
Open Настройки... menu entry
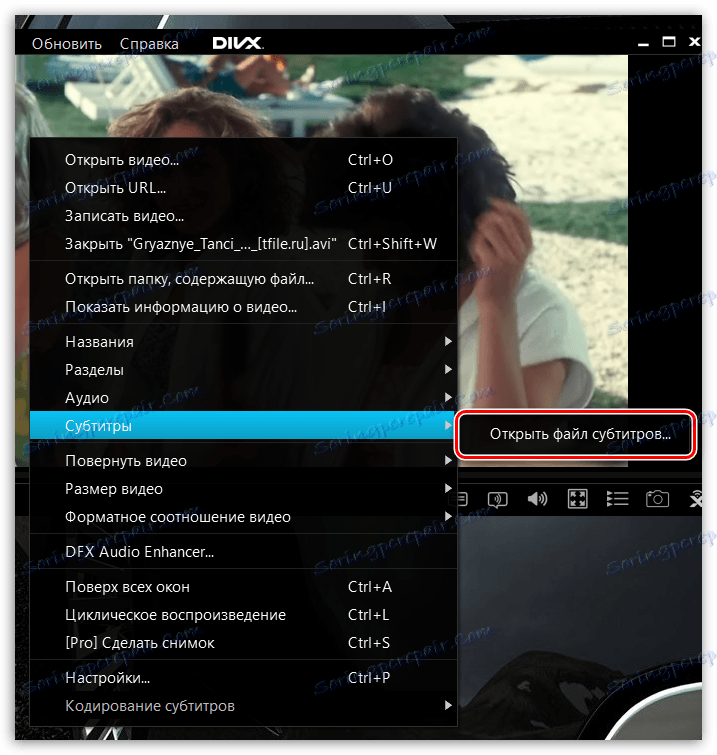243,678
